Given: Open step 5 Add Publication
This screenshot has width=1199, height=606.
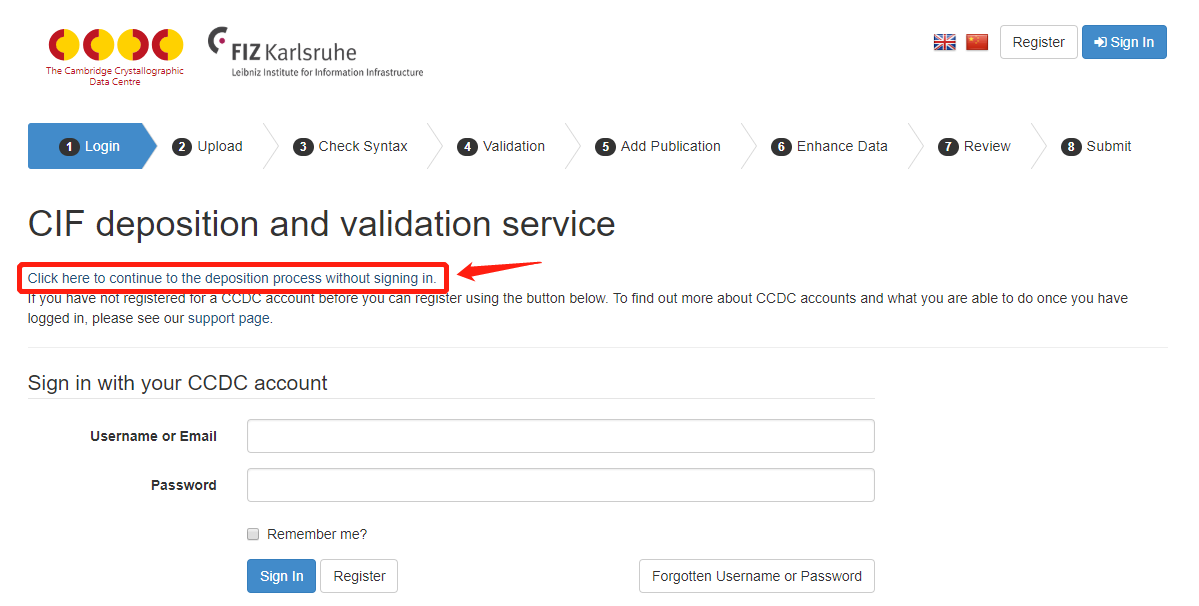Looking at the screenshot, I should [658, 146].
